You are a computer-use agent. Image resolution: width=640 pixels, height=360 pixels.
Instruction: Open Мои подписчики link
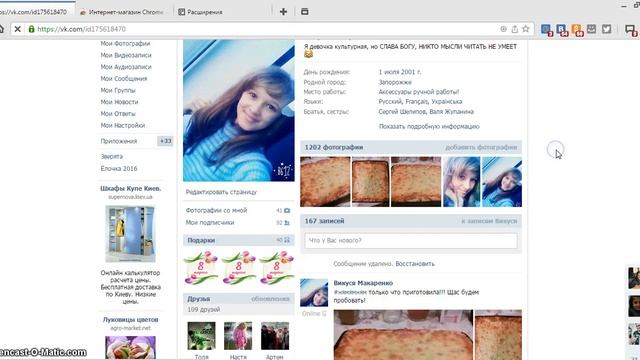(210, 222)
